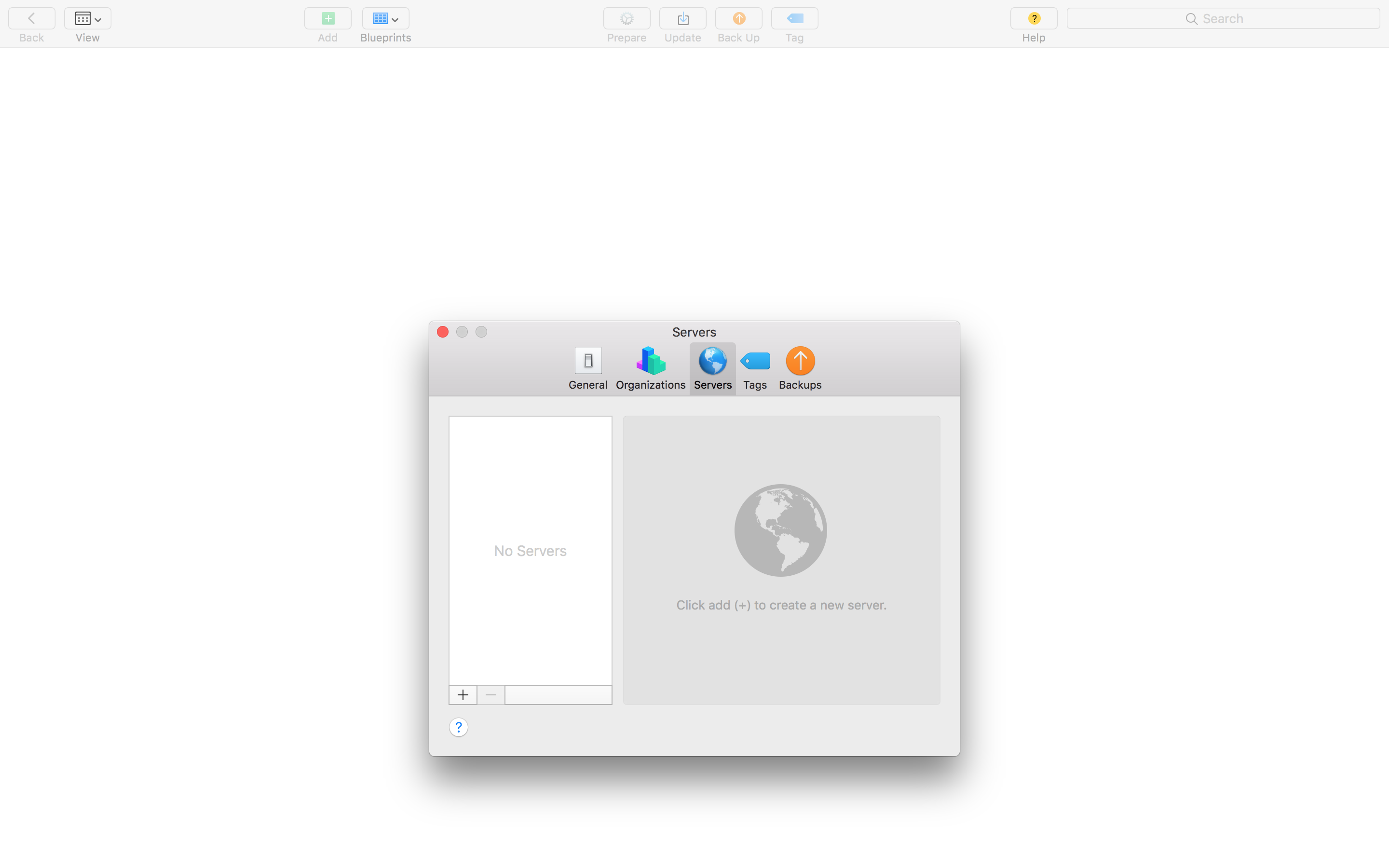Focus the Search field
Image resolution: width=1389 pixels, height=868 pixels.
(1223, 19)
